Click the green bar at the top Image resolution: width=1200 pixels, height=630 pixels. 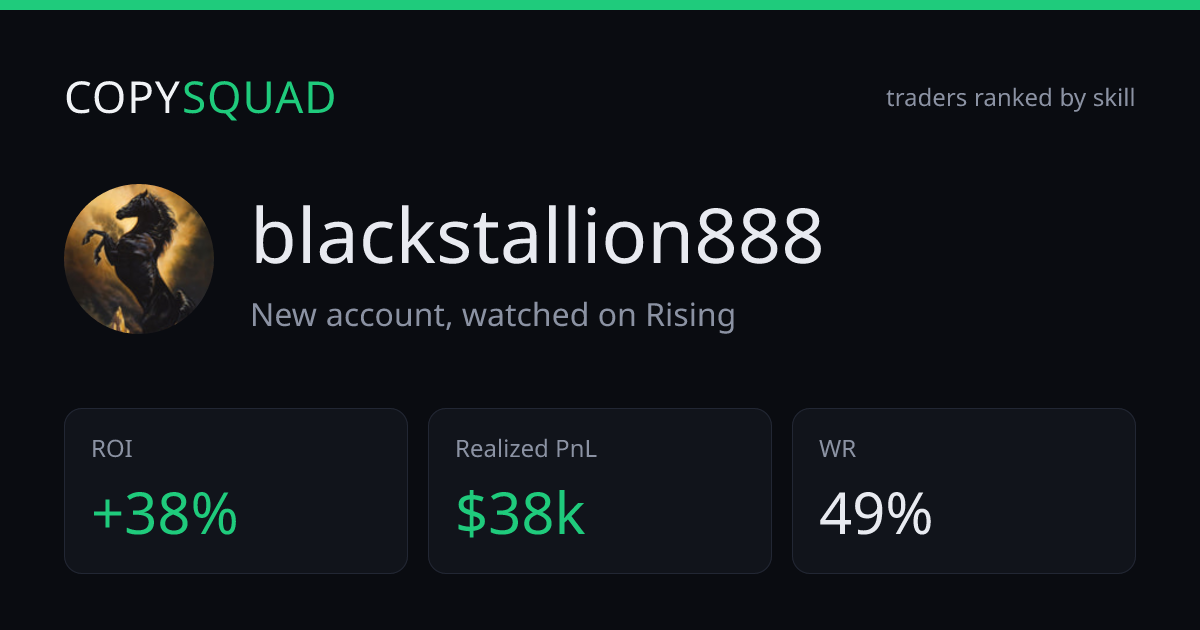(x=600, y=5)
